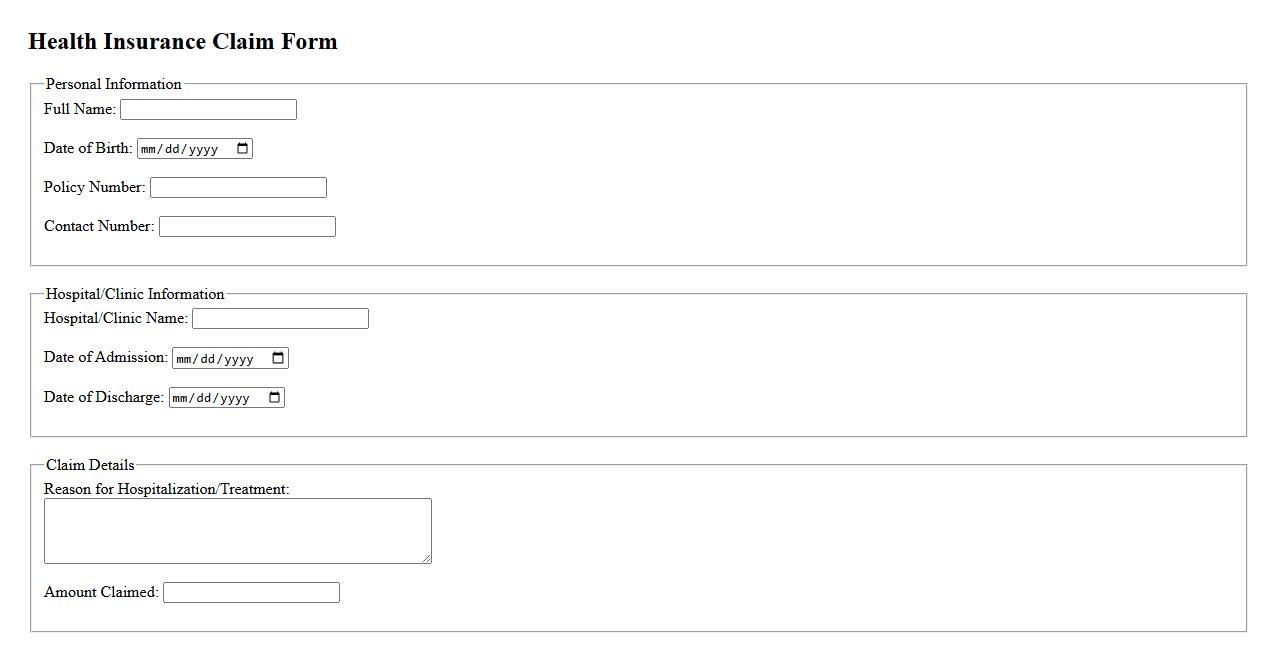Select the day segment of Date of Admission

pyautogui.click(x=208, y=358)
